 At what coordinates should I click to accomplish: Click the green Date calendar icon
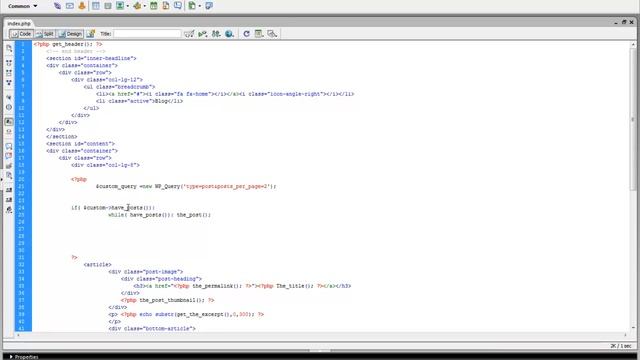click(153, 6)
